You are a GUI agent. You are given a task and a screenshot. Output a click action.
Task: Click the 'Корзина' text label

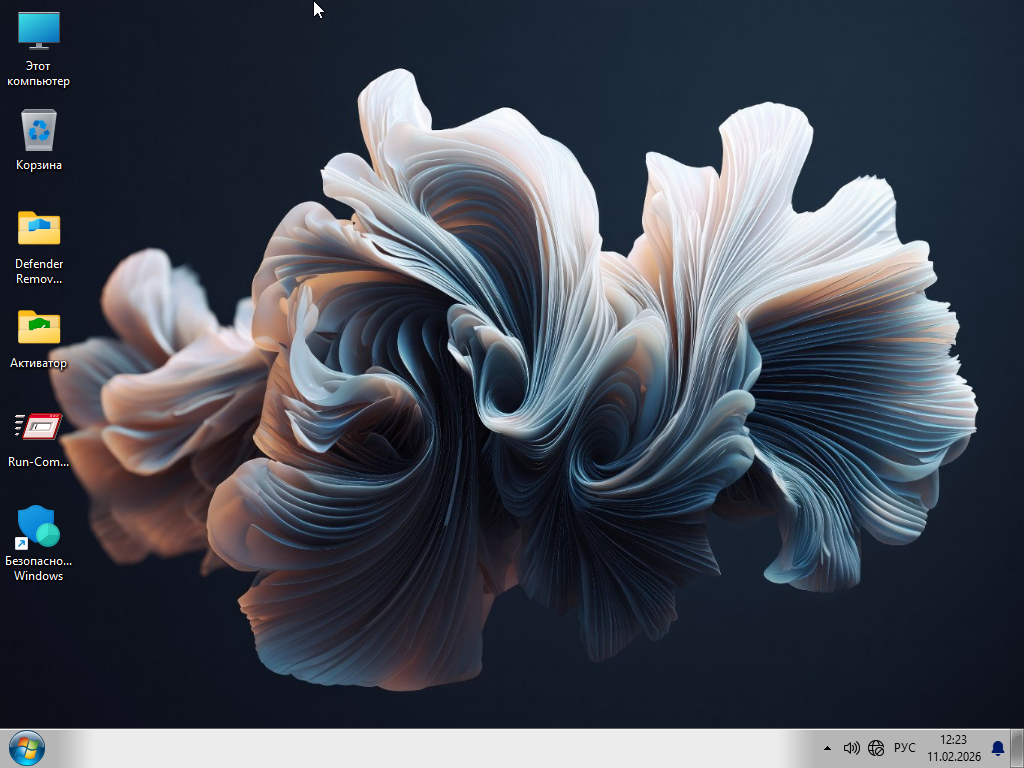pyautogui.click(x=39, y=165)
